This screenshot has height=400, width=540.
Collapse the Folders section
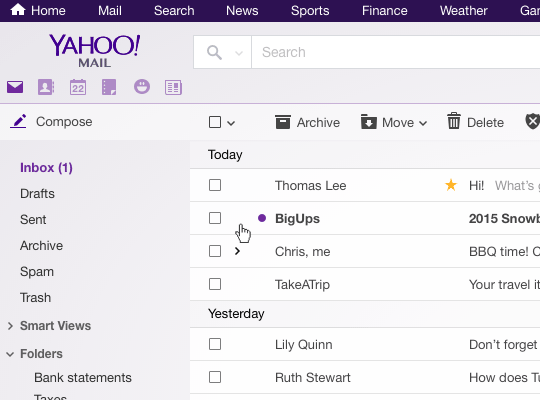pyautogui.click(x=10, y=354)
